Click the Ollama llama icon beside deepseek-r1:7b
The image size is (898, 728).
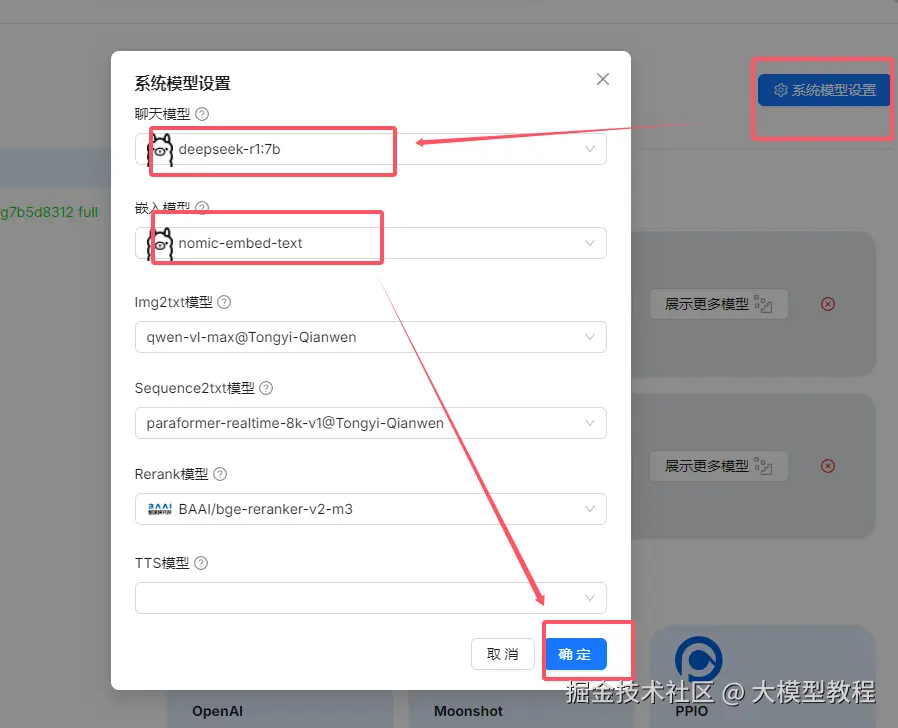click(160, 149)
